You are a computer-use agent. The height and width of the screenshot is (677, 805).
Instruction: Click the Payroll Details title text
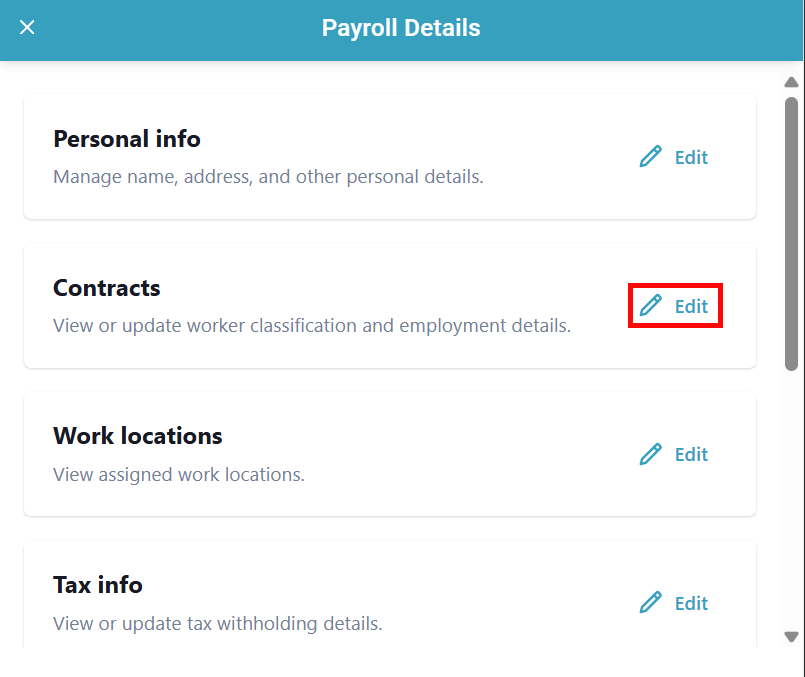[401, 28]
